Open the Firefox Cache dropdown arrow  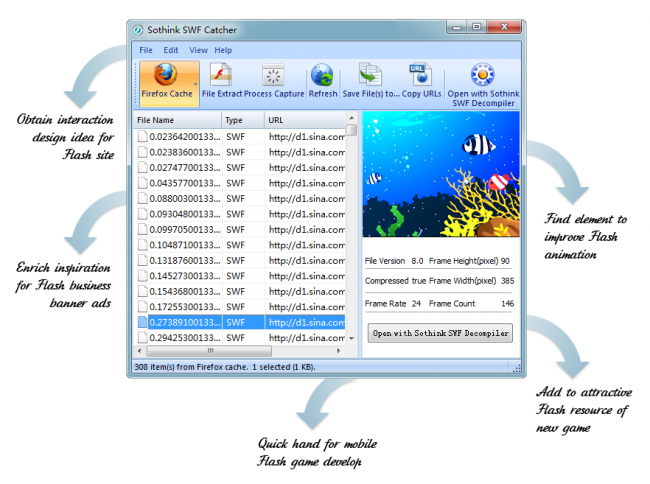point(196,84)
